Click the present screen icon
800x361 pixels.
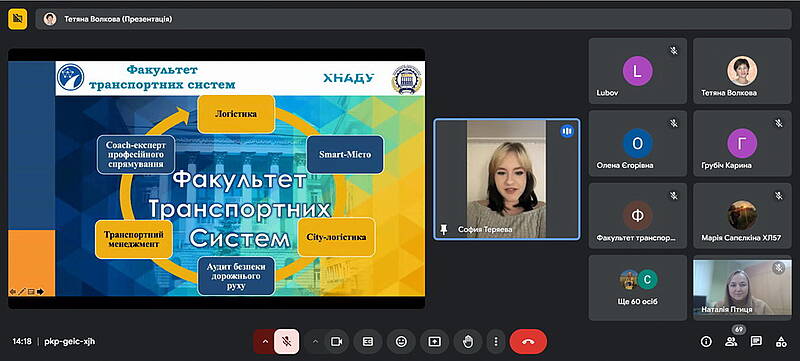point(434,342)
